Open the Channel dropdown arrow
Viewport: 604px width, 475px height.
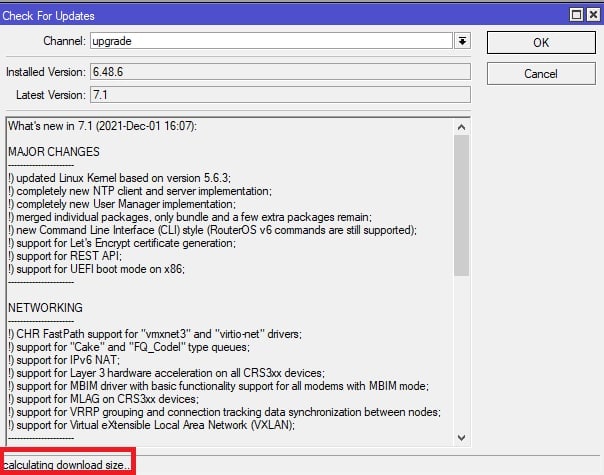(x=462, y=41)
